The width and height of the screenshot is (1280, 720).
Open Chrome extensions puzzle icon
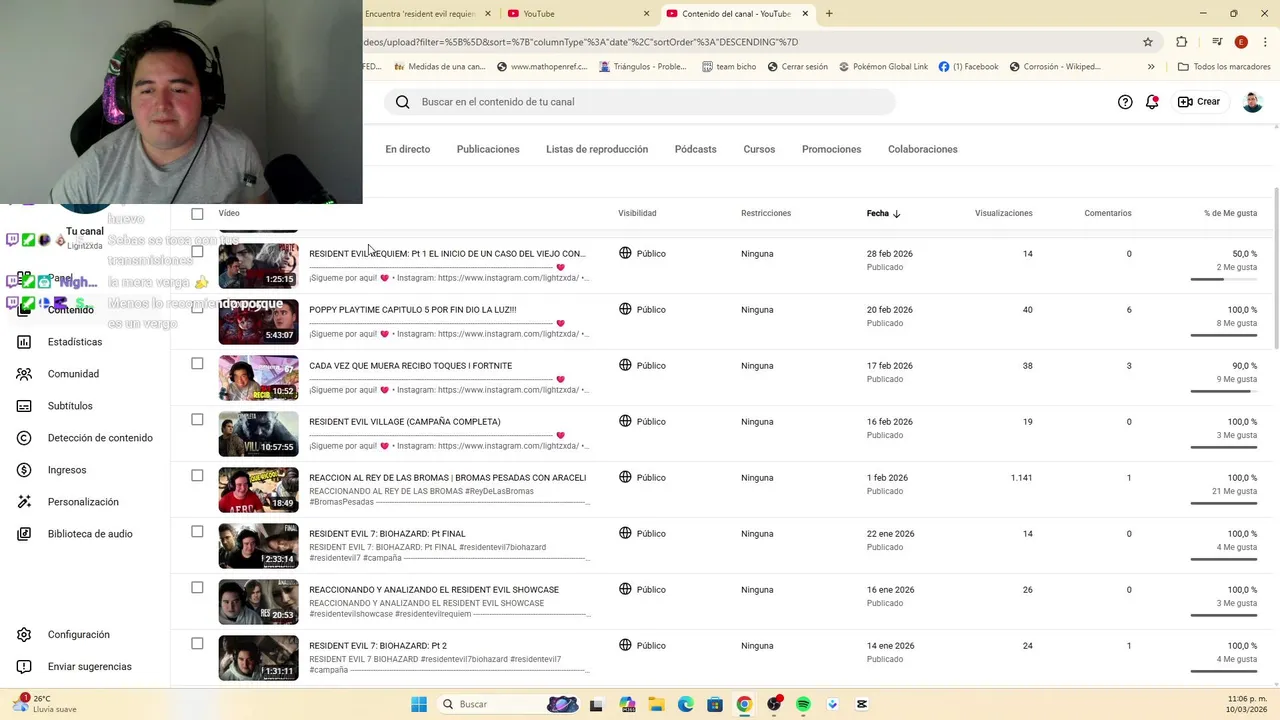click(1181, 42)
